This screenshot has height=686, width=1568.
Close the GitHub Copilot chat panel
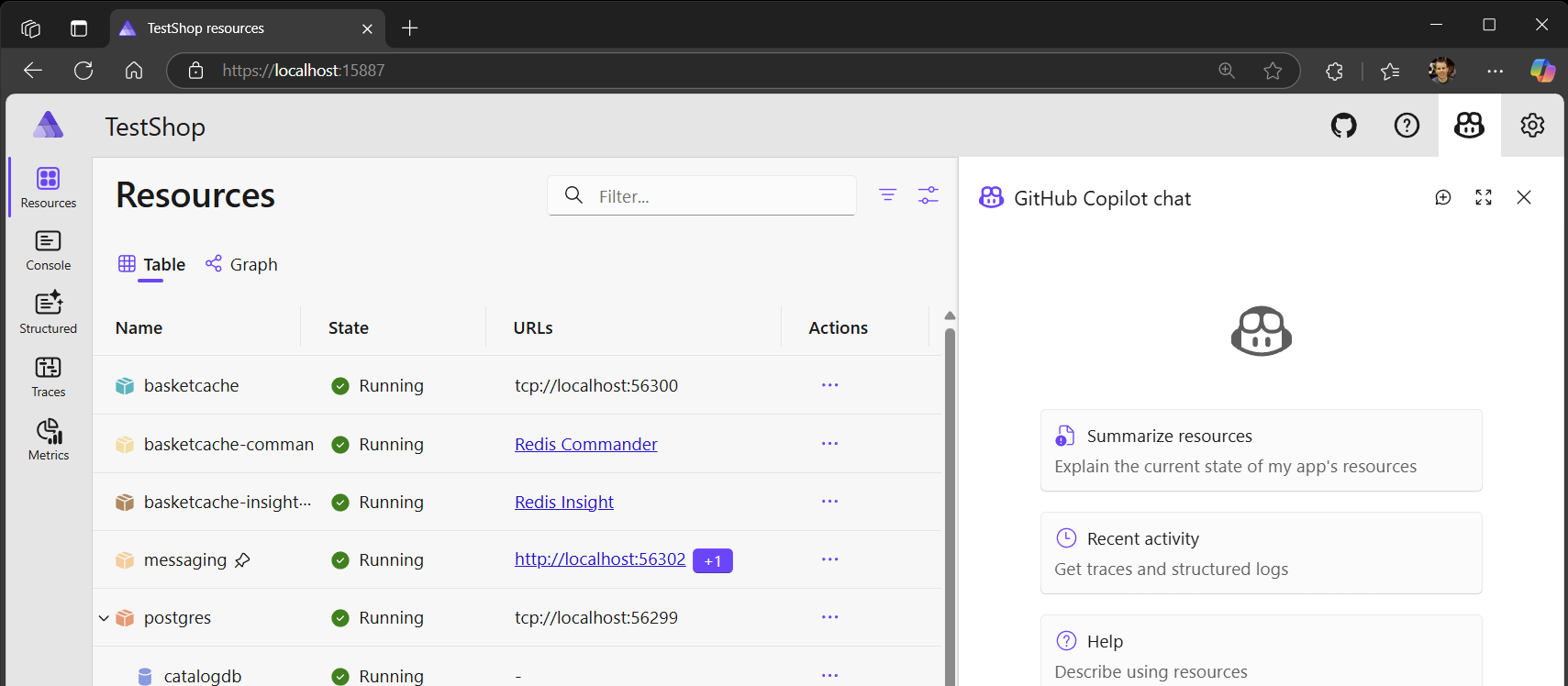[1524, 197]
